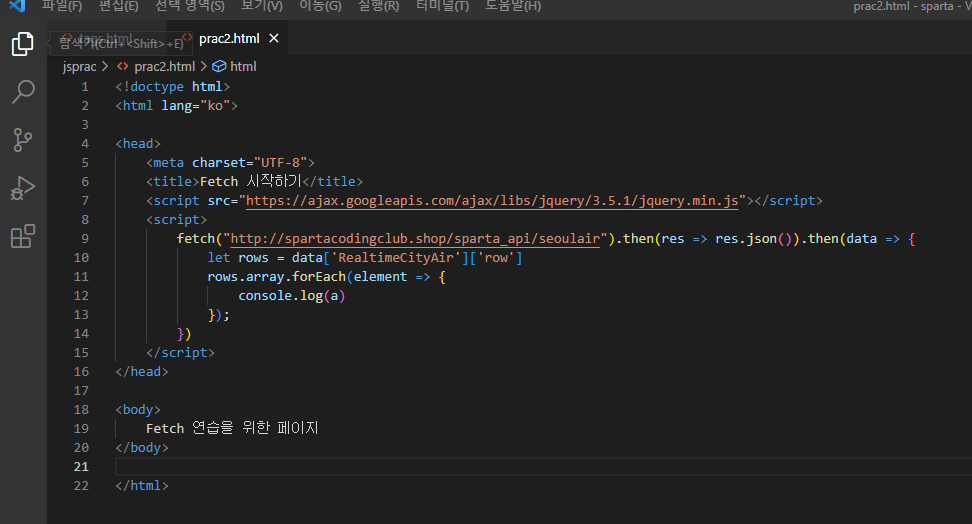Screen dimensions: 972x524
Task: Click the VS Code logo icon
Action: tap(18, 6)
